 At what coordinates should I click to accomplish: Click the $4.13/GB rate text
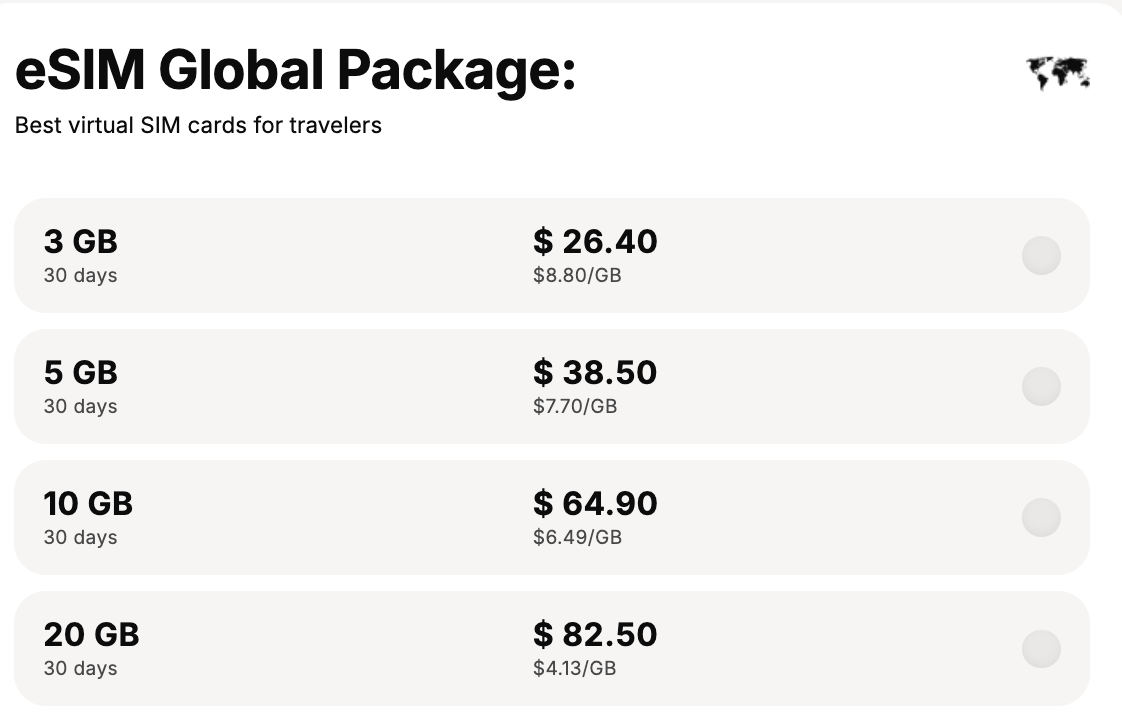point(575,668)
